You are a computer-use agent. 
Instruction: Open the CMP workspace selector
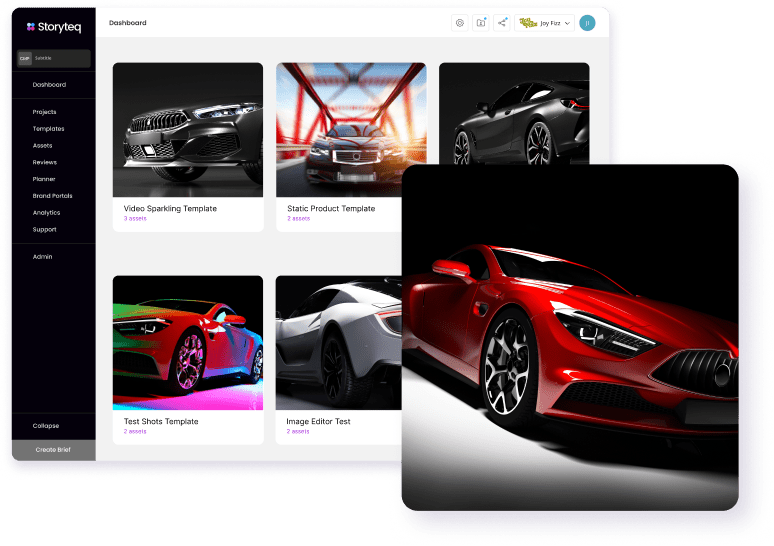pos(54,59)
